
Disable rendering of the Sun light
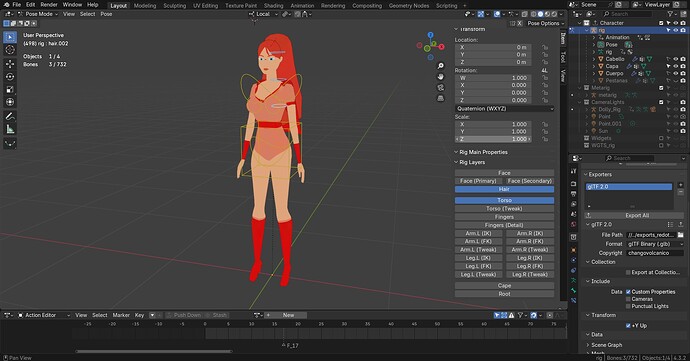pos(683,131)
